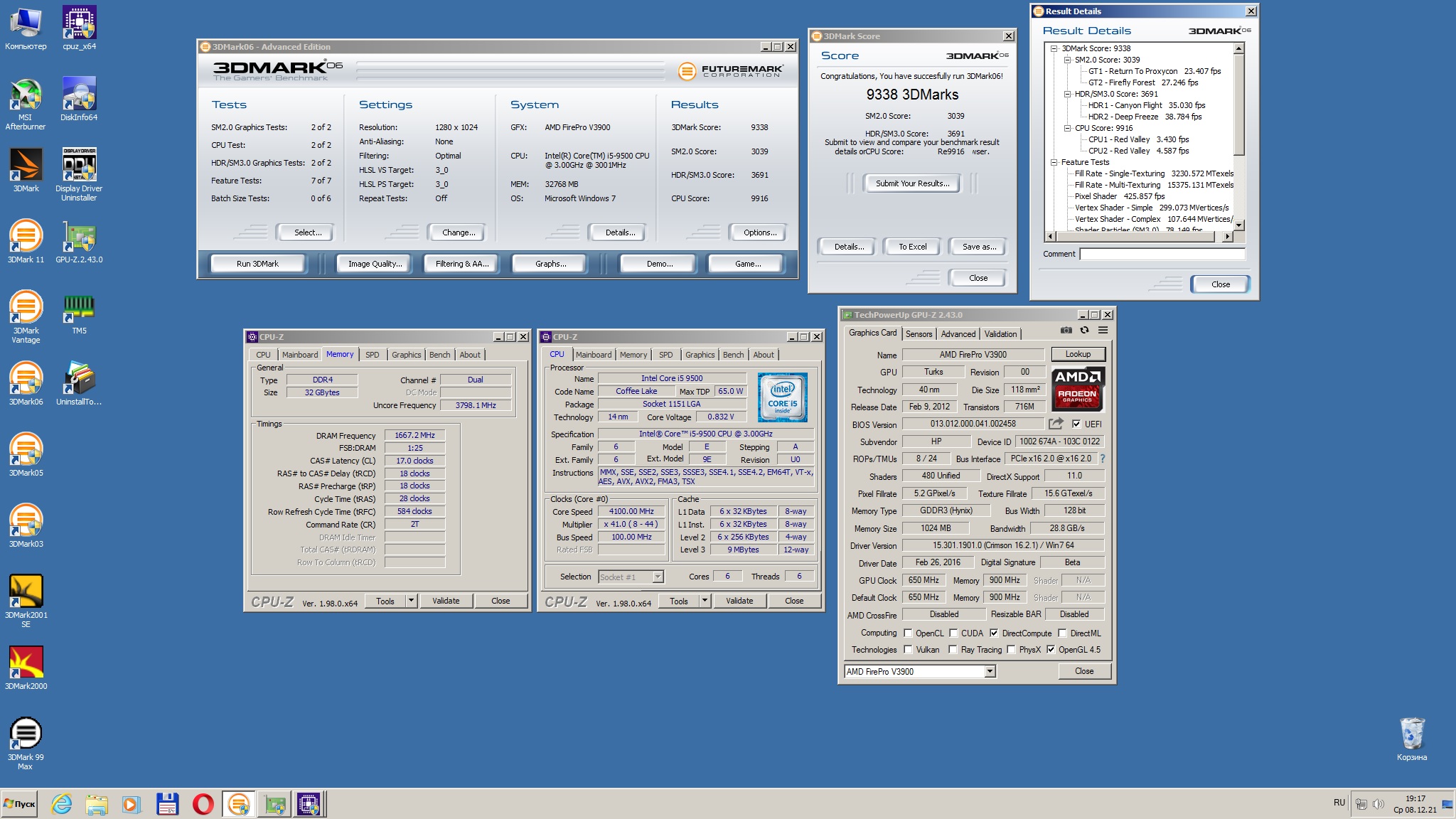Click Bus Interface question mark in GPU-Z
Screen dimensions: 1456x819
pyautogui.click(x=1103, y=459)
